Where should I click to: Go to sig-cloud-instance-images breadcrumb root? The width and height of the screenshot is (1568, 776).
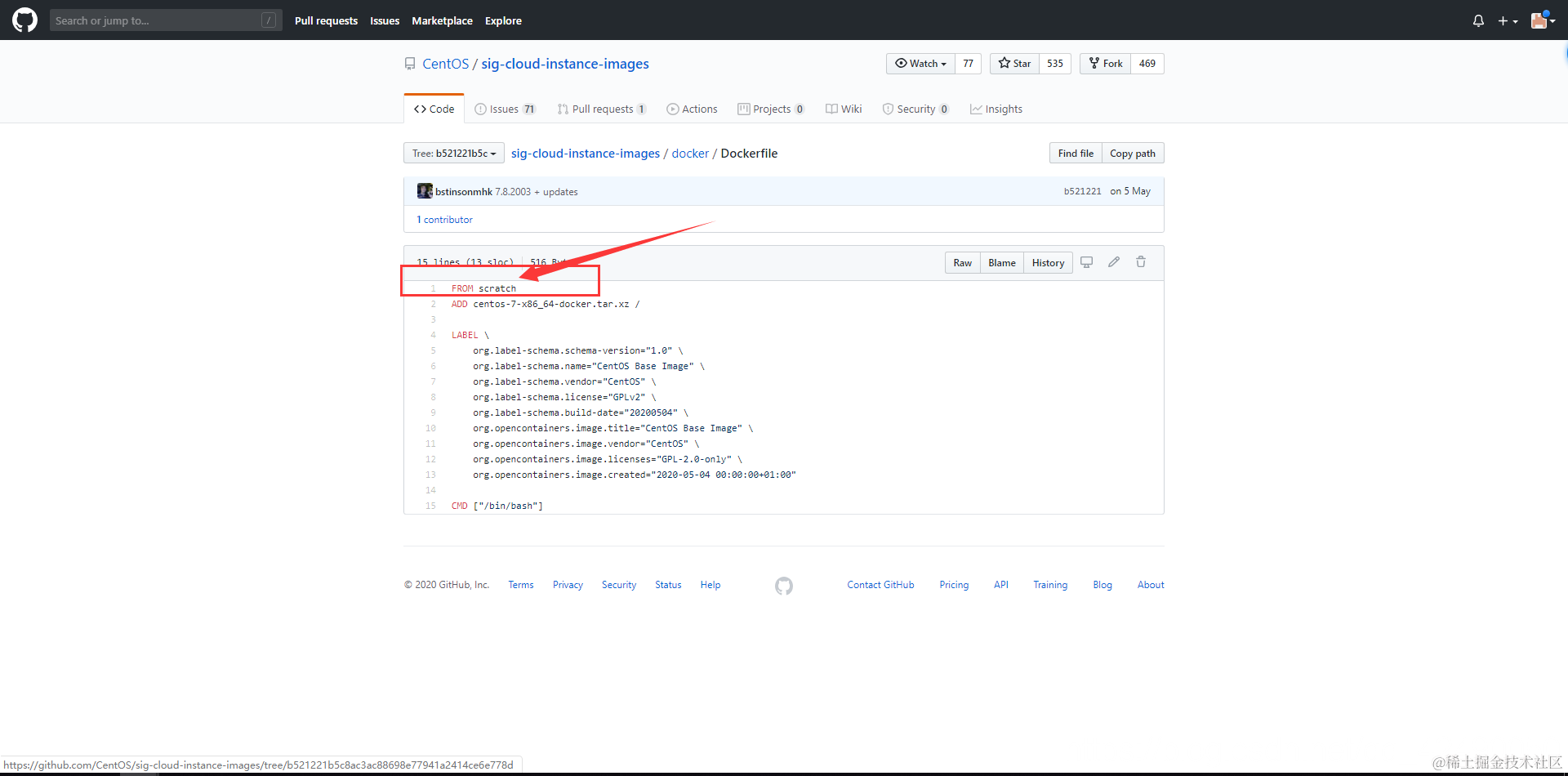(x=586, y=154)
